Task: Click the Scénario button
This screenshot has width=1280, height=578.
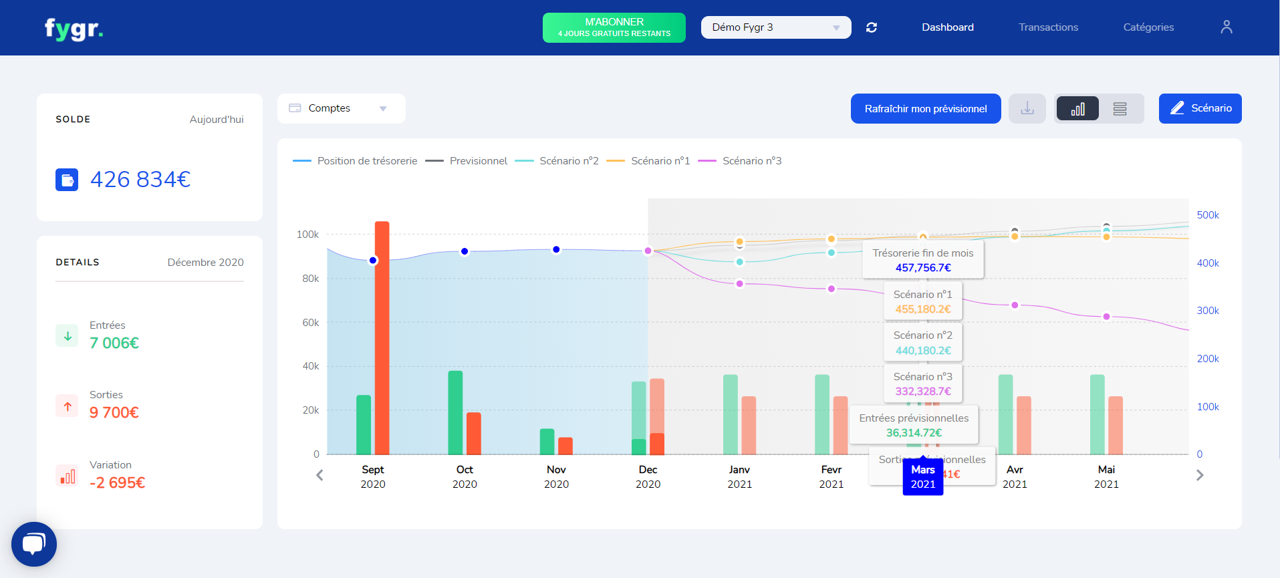Action: tap(1200, 108)
